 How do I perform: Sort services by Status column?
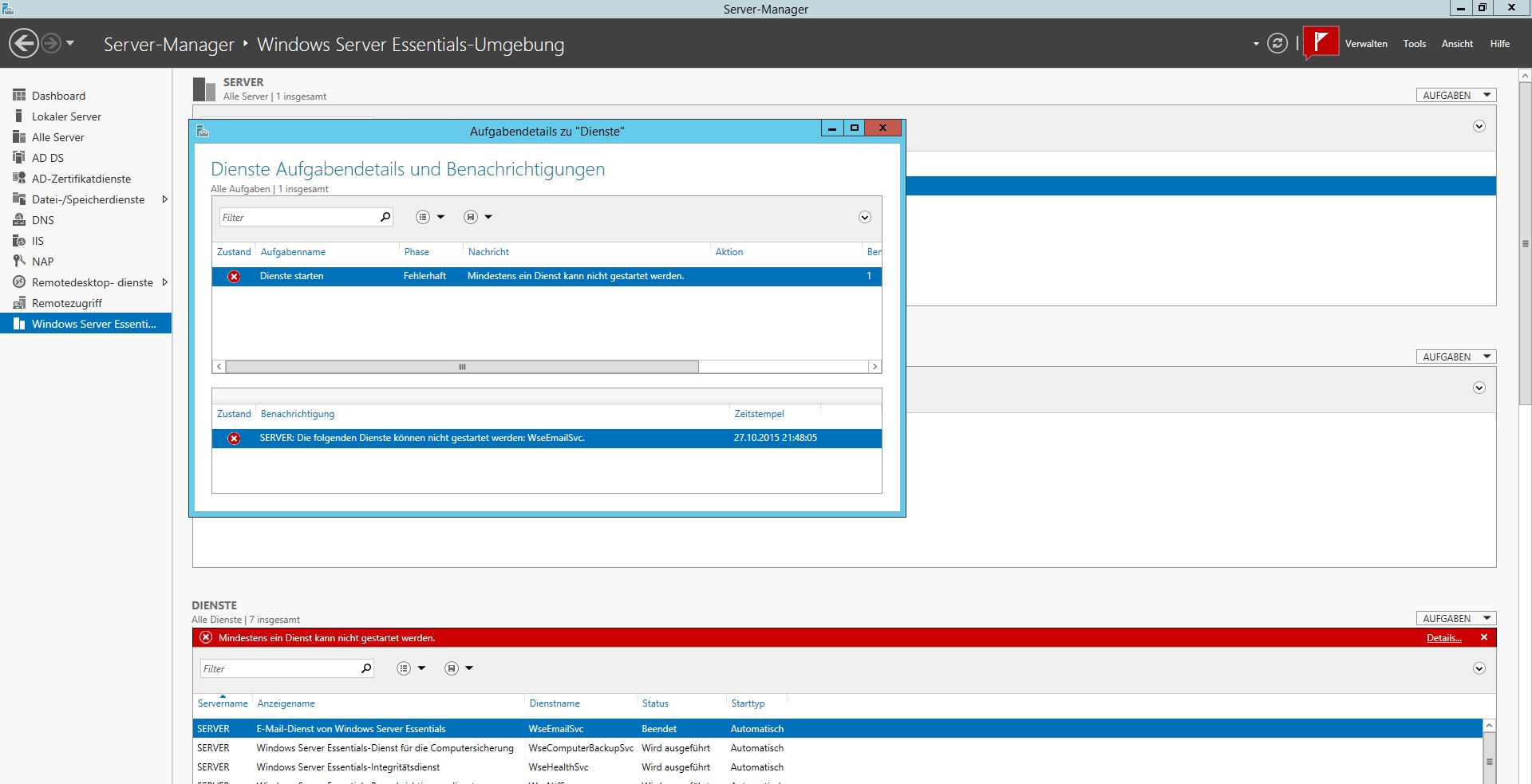(655, 703)
